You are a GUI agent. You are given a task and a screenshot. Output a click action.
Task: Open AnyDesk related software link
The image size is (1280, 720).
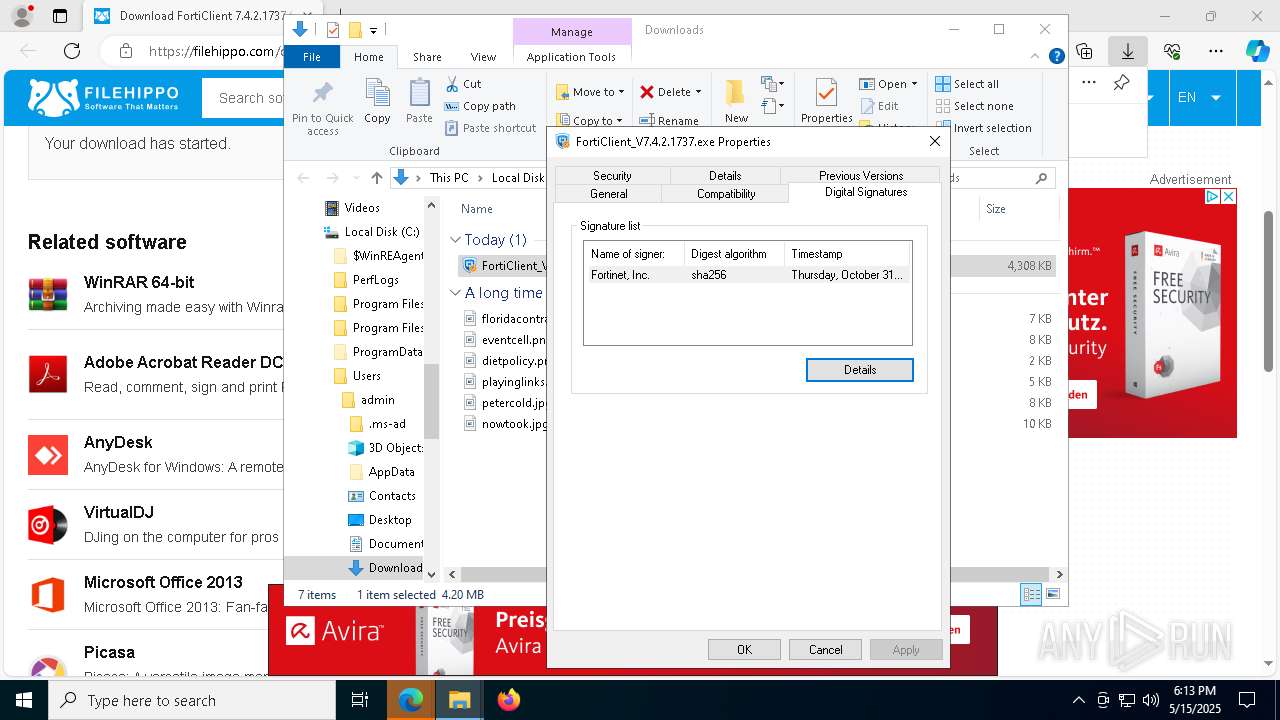point(118,442)
